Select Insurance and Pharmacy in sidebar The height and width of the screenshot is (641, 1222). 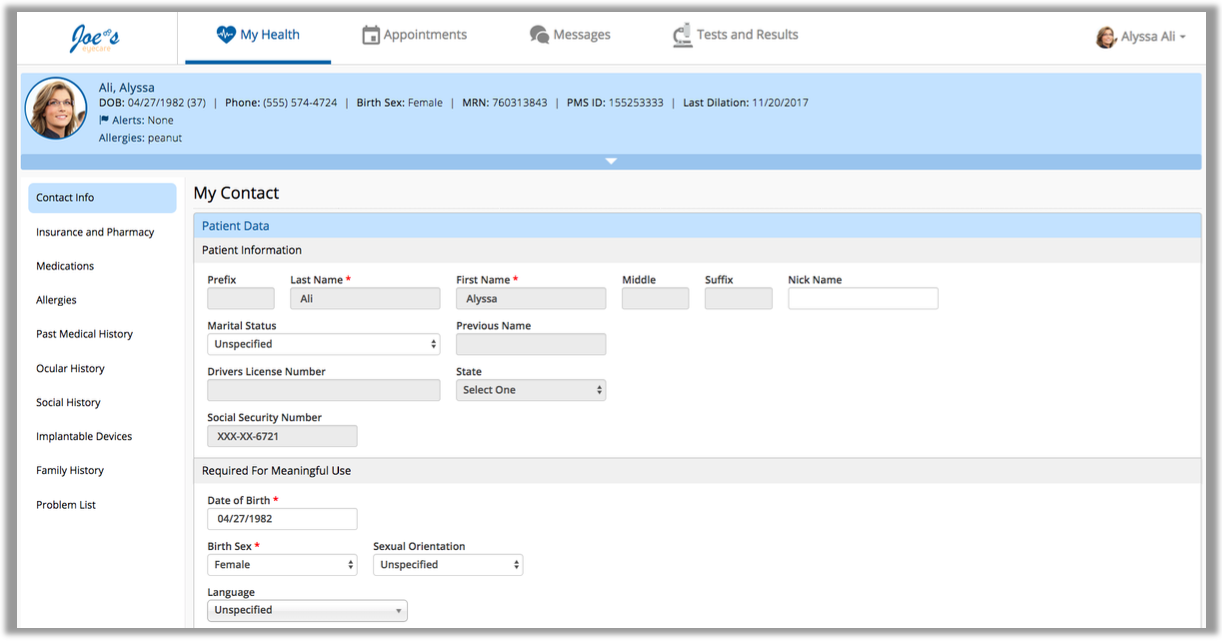[x=95, y=232]
